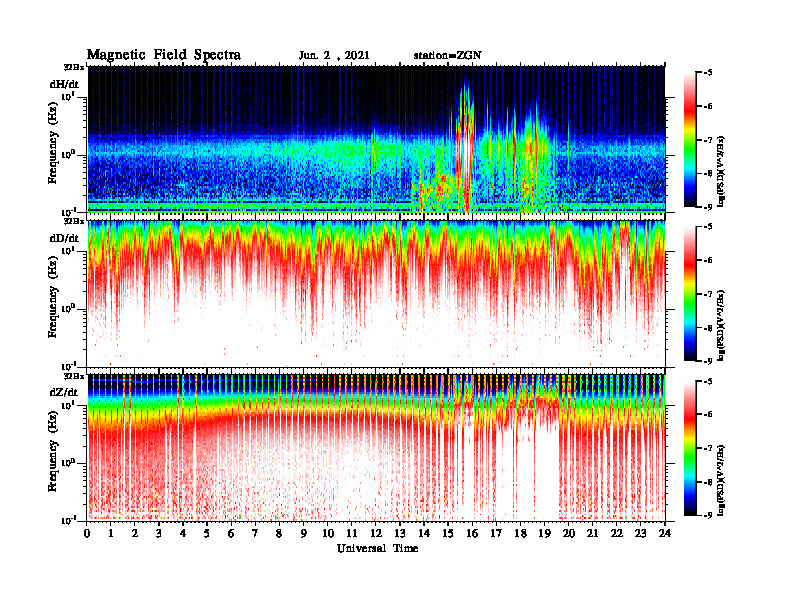Screen dimensions: 792x612
Task: Click the PSD units label beside dH/dt color bar
Action: pos(721,171)
